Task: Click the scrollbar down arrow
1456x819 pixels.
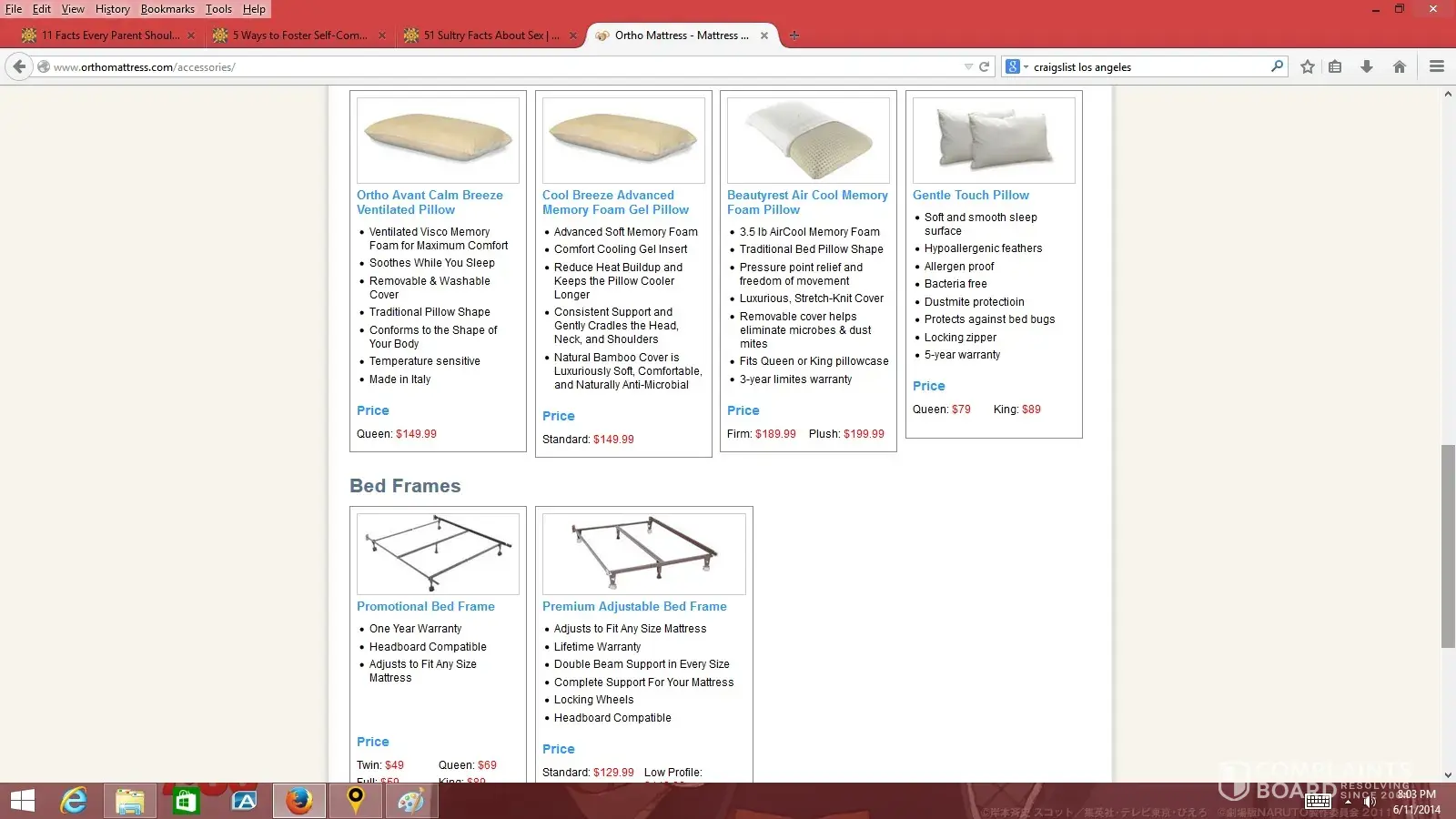Action: click(1448, 775)
